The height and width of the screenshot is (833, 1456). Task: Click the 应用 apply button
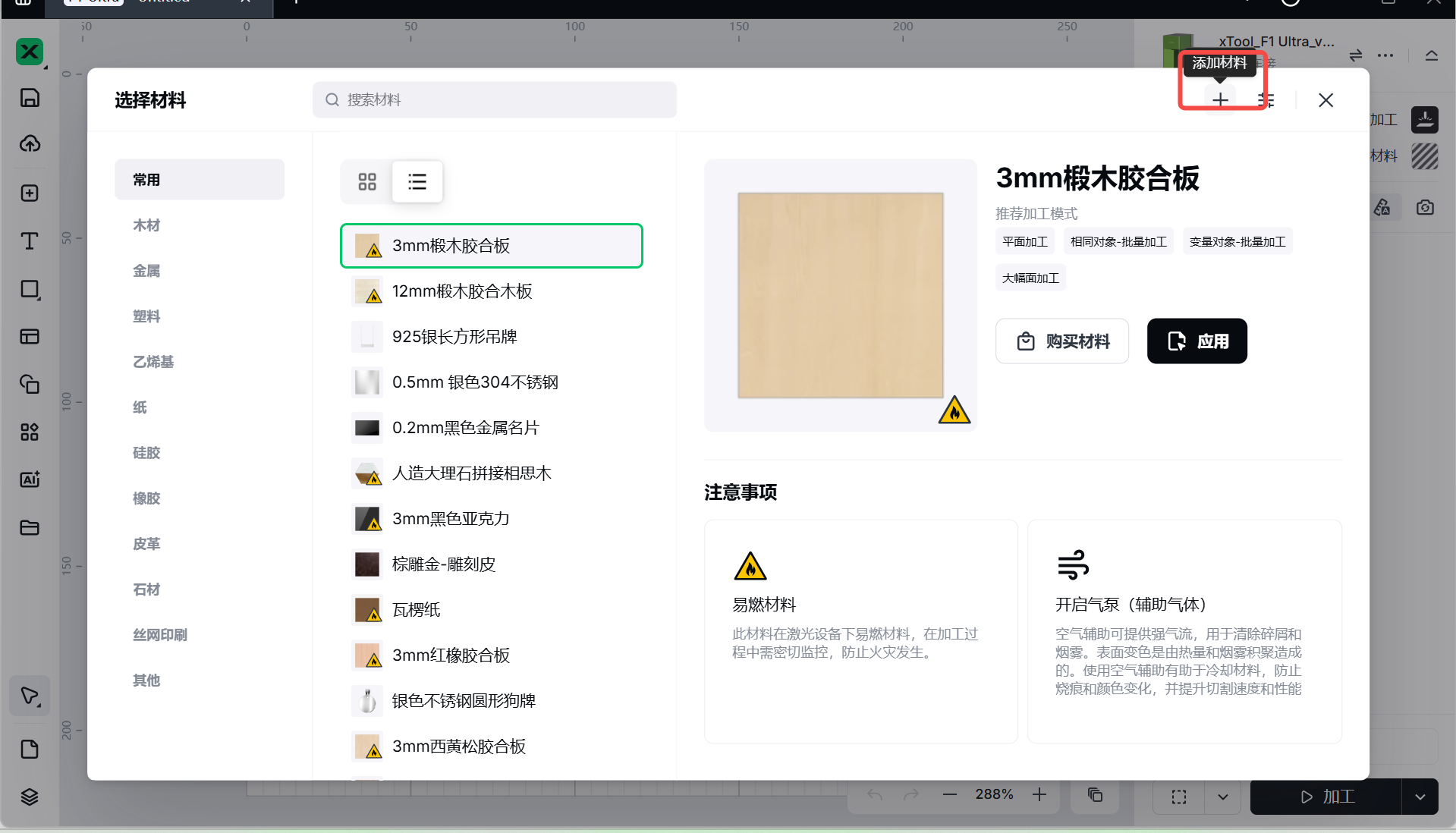click(1197, 341)
